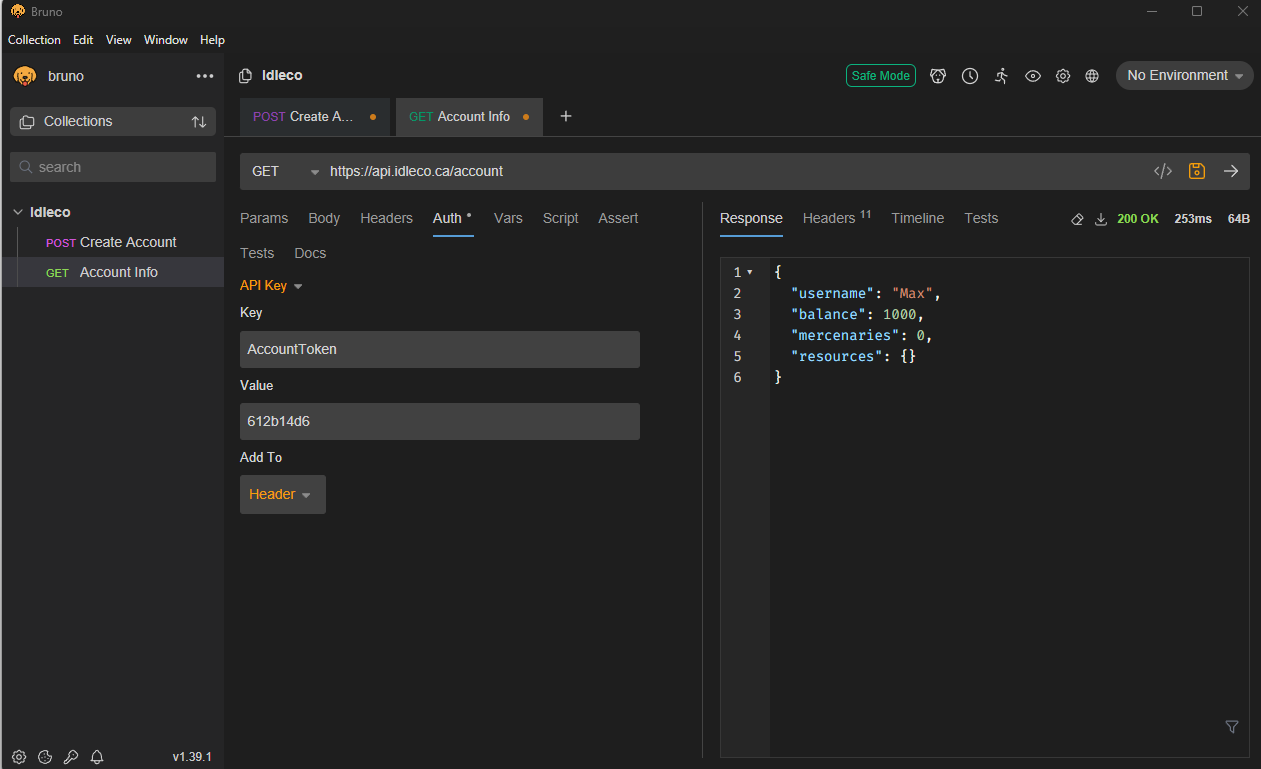Open the generate code icon
This screenshot has width=1261, height=769.
tap(1162, 171)
